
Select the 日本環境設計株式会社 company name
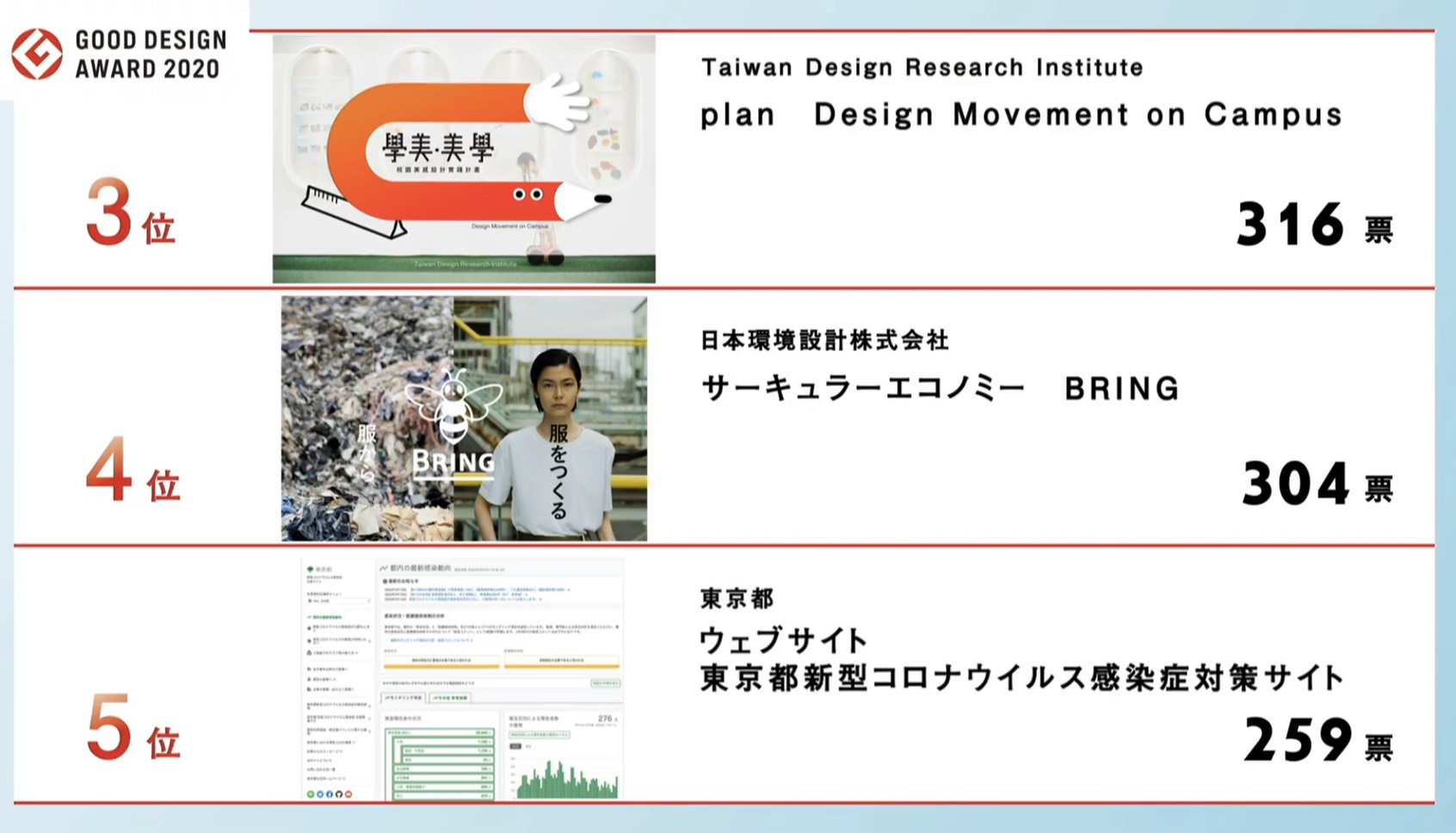pos(824,340)
